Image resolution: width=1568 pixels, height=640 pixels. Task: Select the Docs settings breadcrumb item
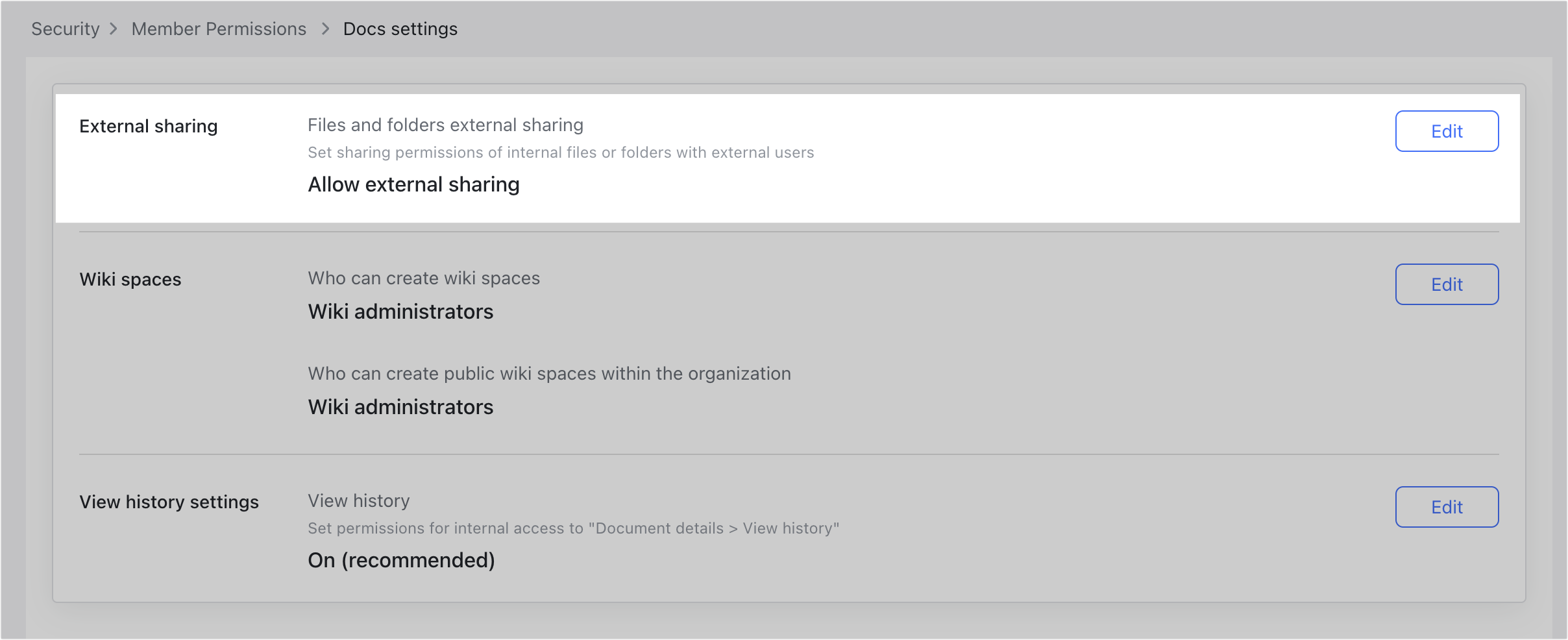pos(400,29)
